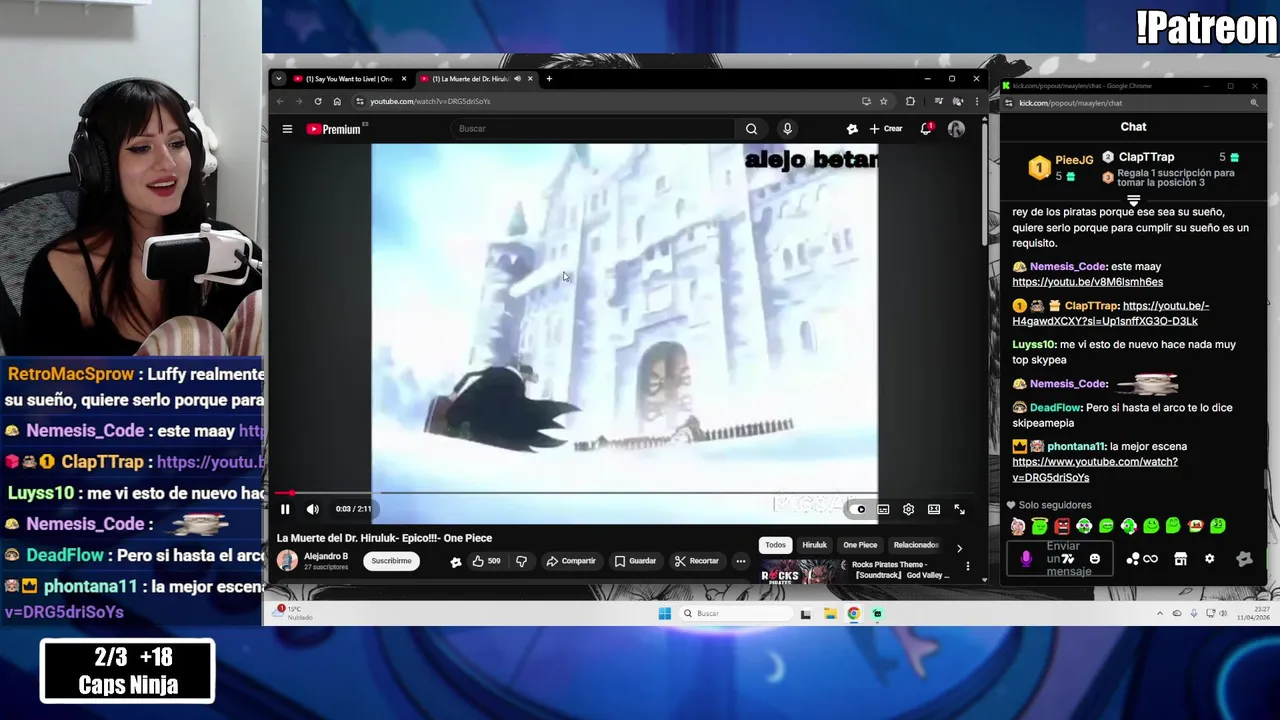
Task: Select the Todos filter chip
Action: [x=775, y=545]
